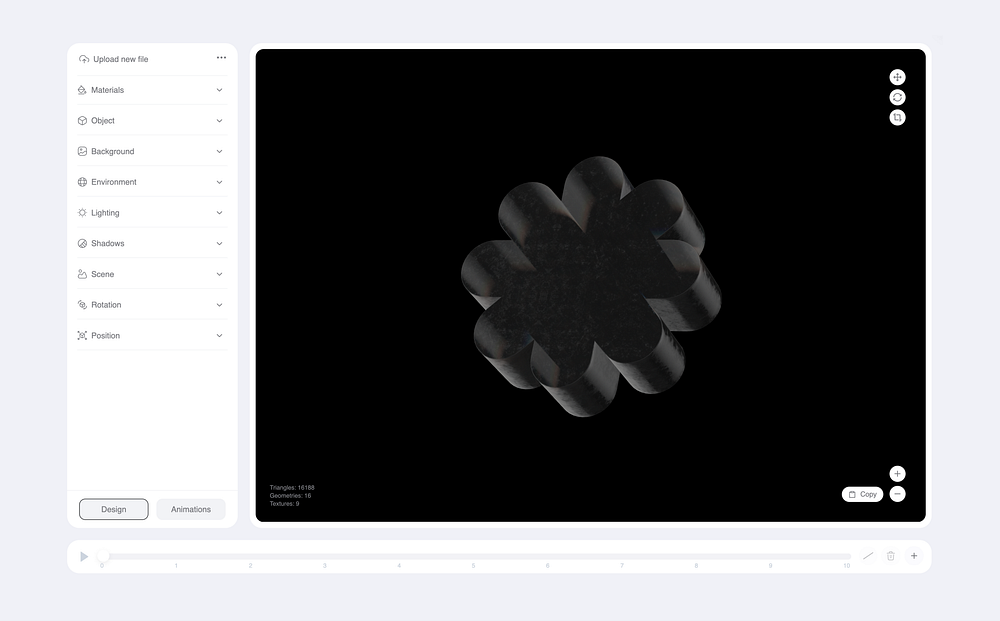Click the timeline easing line icon
Image resolution: width=1000 pixels, height=621 pixels.
click(868, 556)
